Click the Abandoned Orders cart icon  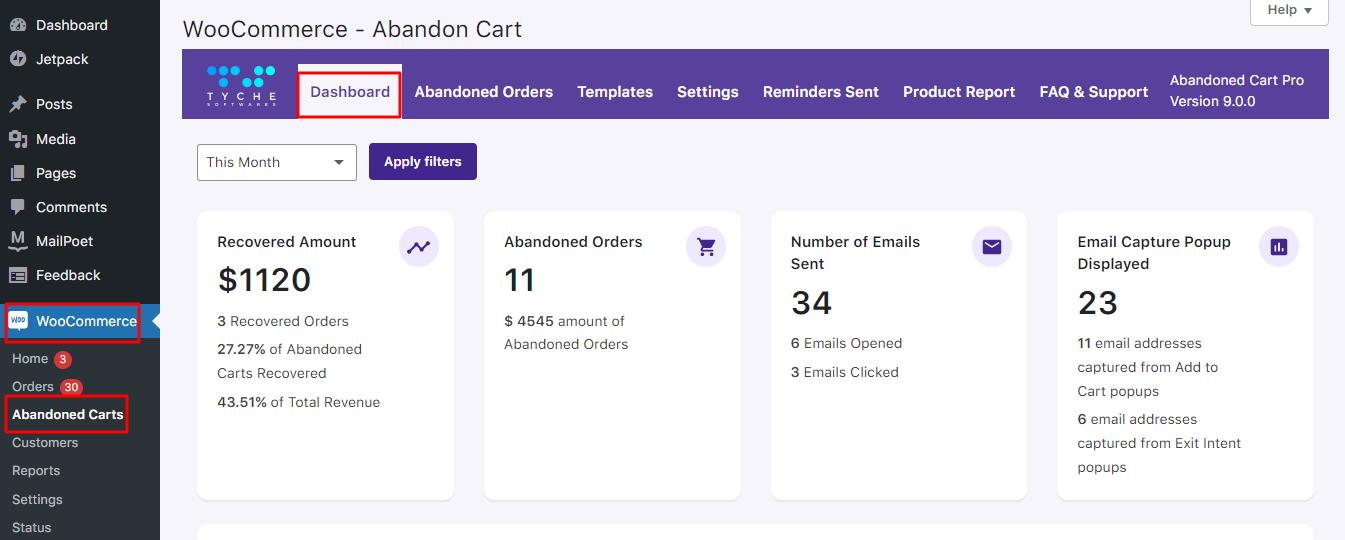[706, 247]
